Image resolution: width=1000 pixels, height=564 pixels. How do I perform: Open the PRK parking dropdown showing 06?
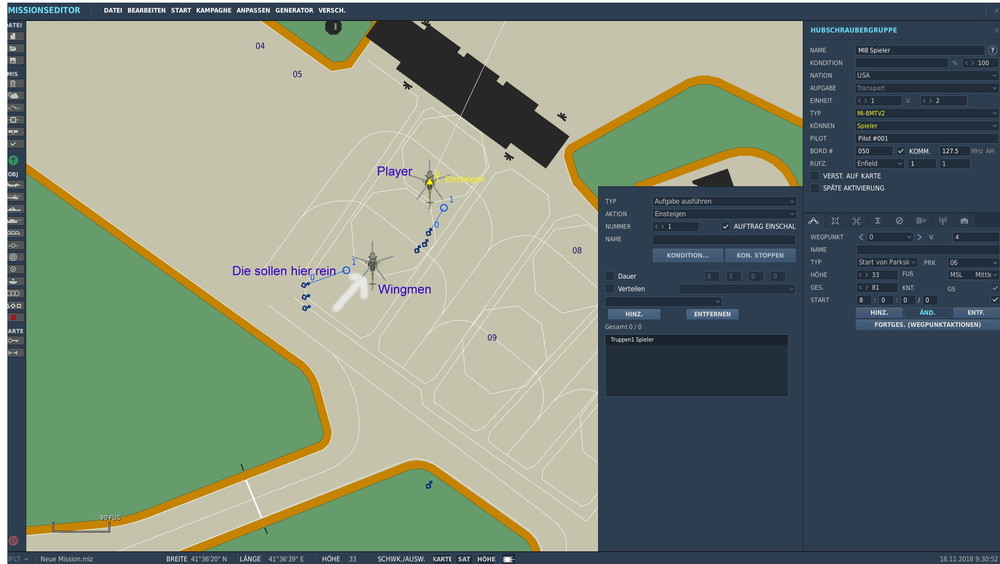coord(973,262)
